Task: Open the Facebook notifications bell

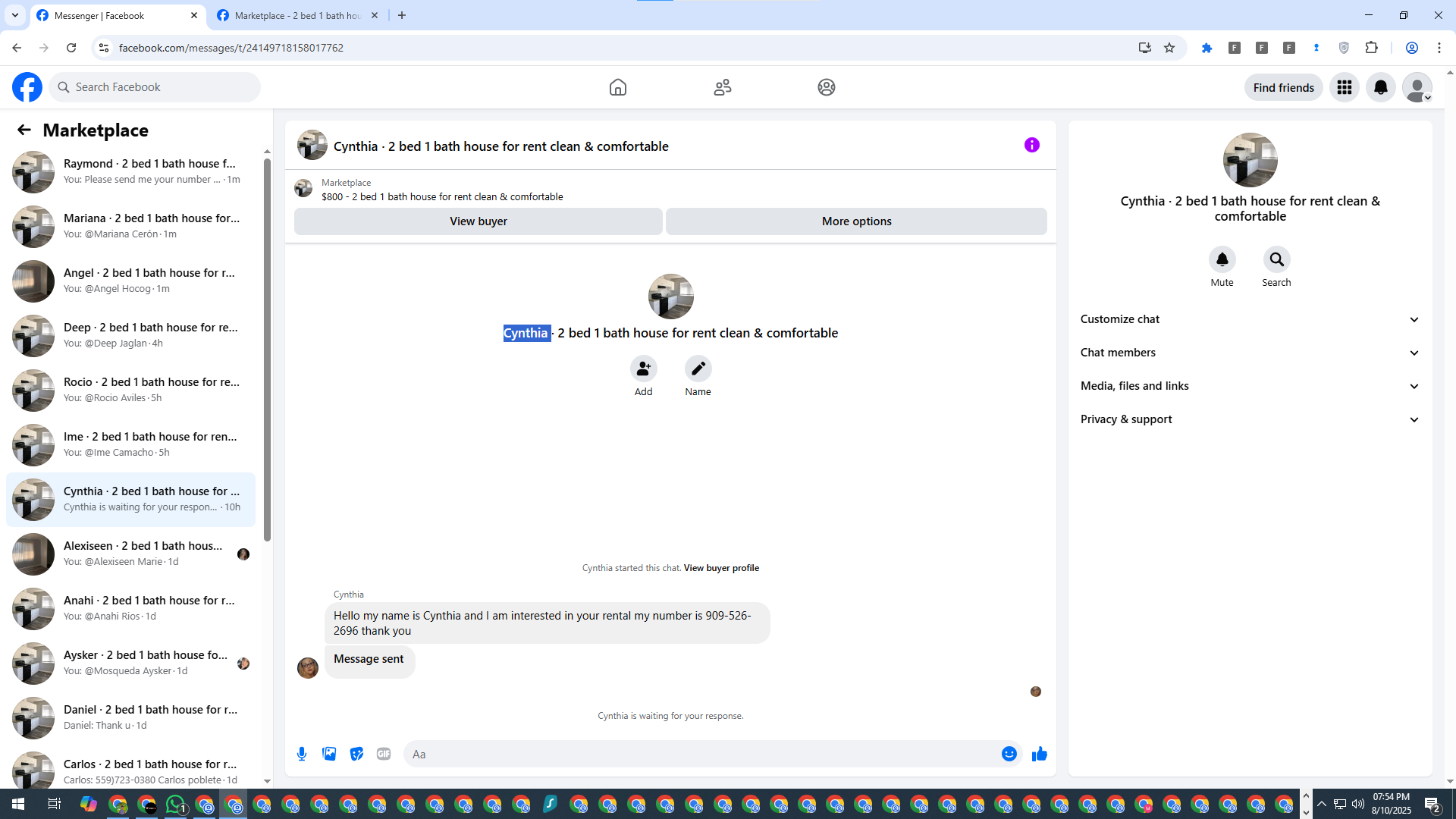Action: (1380, 87)
